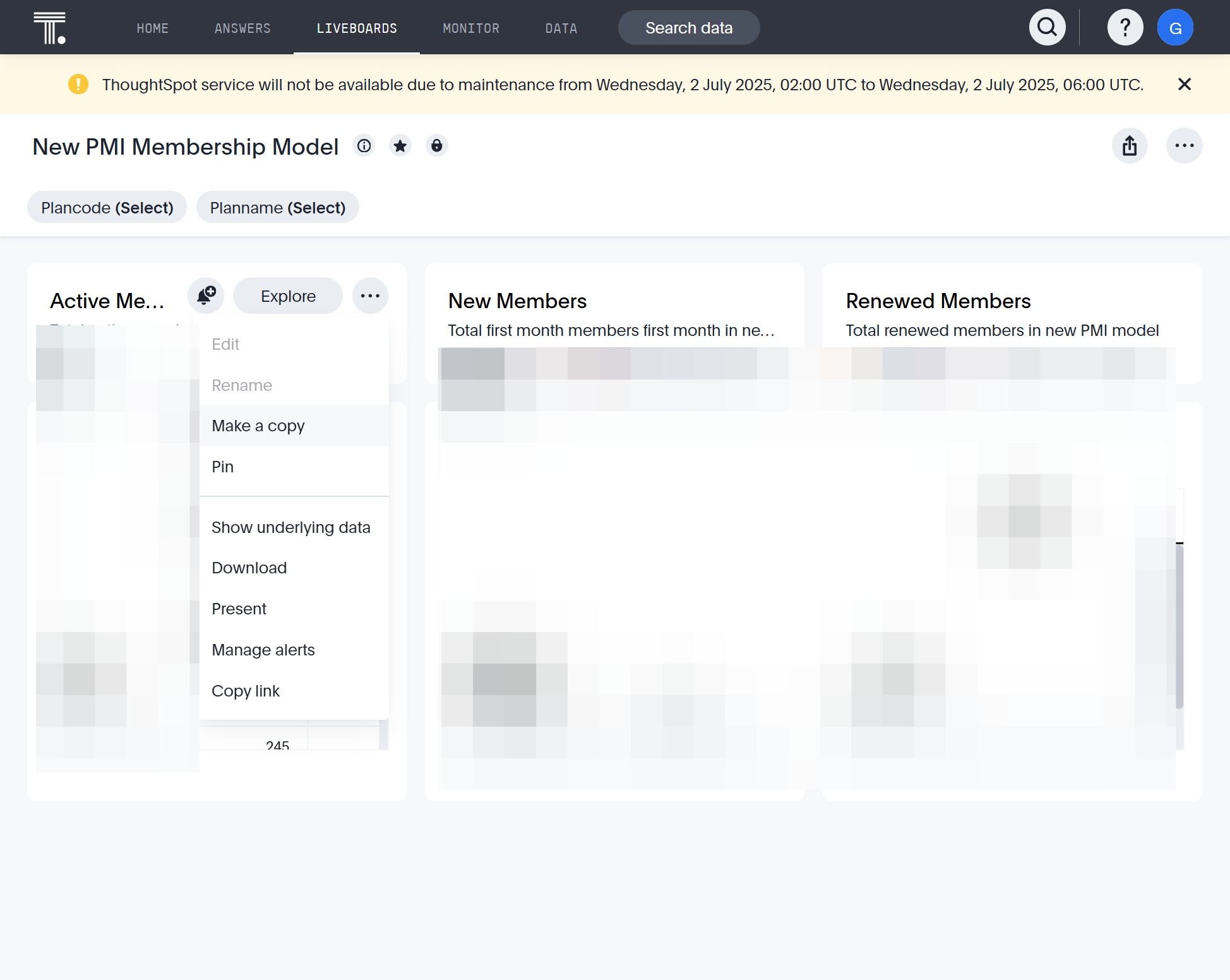The width and height of the screenshot is (1230, 980).
Task: Toggle the favorite star for Liveboard
Action: 400,146
